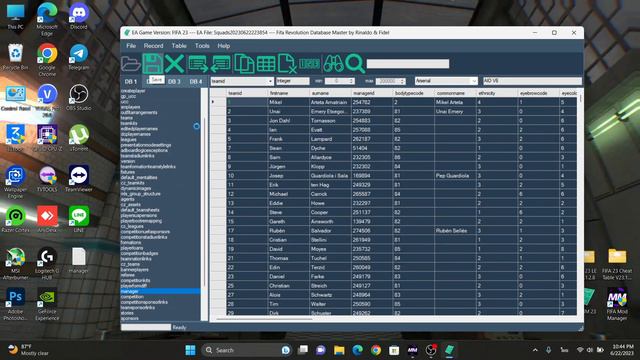Viewport: 640px width, 360px height.
Task: Open the Logitech G HUB shortcut
Action: pyautogui.click(x=47, y=263)
